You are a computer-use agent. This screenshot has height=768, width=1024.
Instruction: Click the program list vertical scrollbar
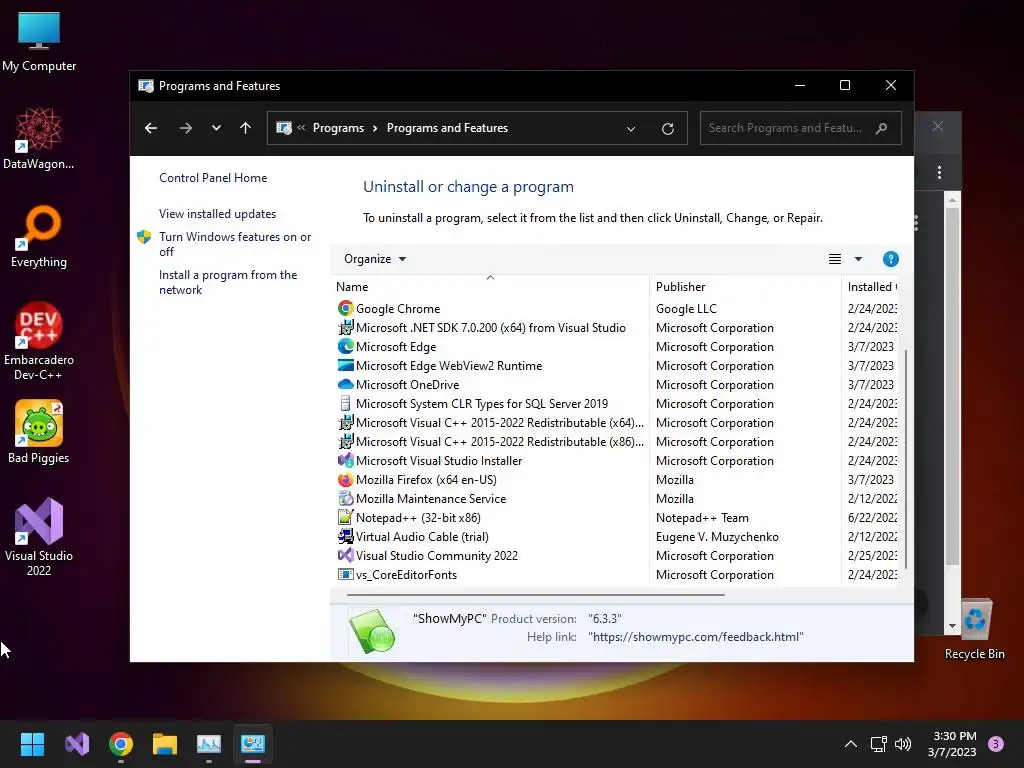click(906, 459)
